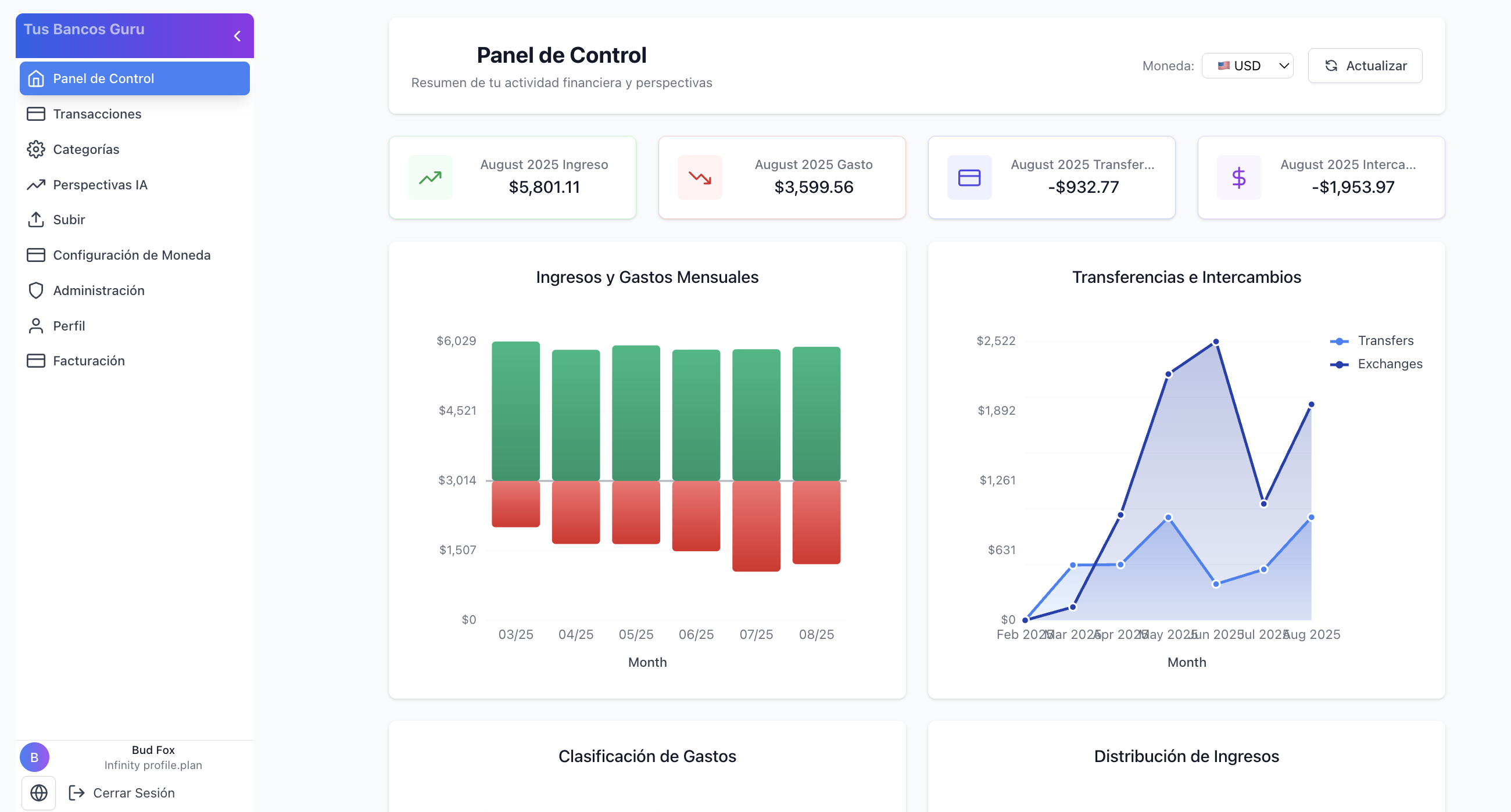Click the globe language icon at bottom

pyautogui.click(x=39, y=793)
